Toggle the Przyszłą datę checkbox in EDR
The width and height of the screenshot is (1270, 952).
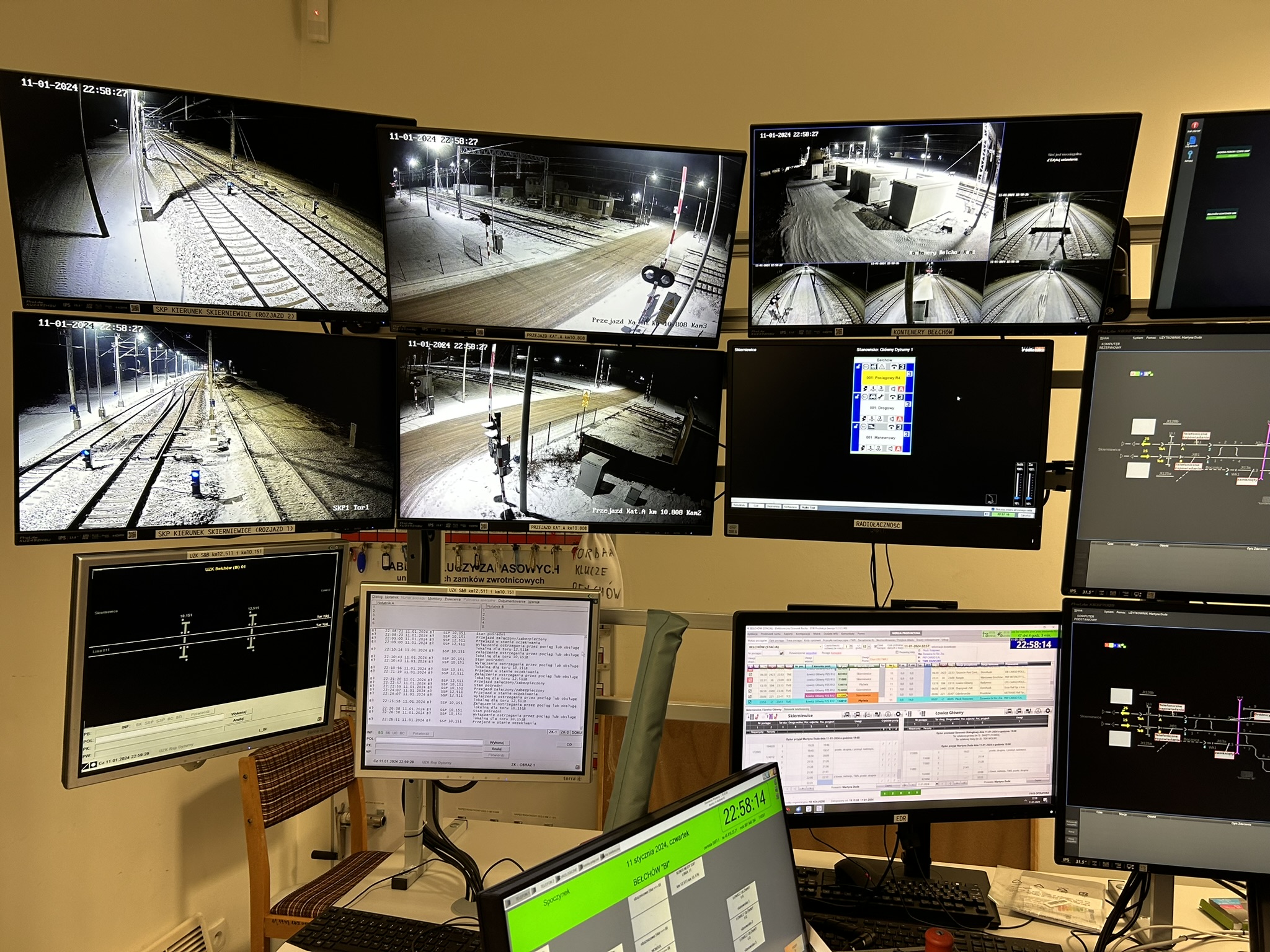(x=897, y=652)
